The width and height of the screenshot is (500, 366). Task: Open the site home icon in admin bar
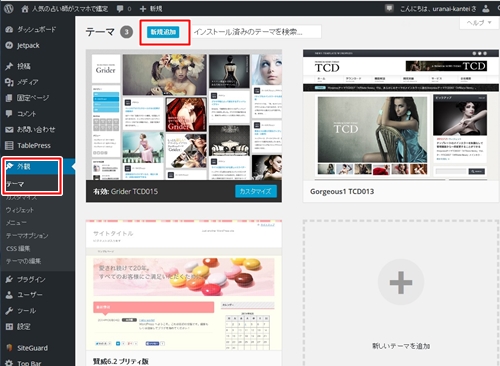(25, 9)
